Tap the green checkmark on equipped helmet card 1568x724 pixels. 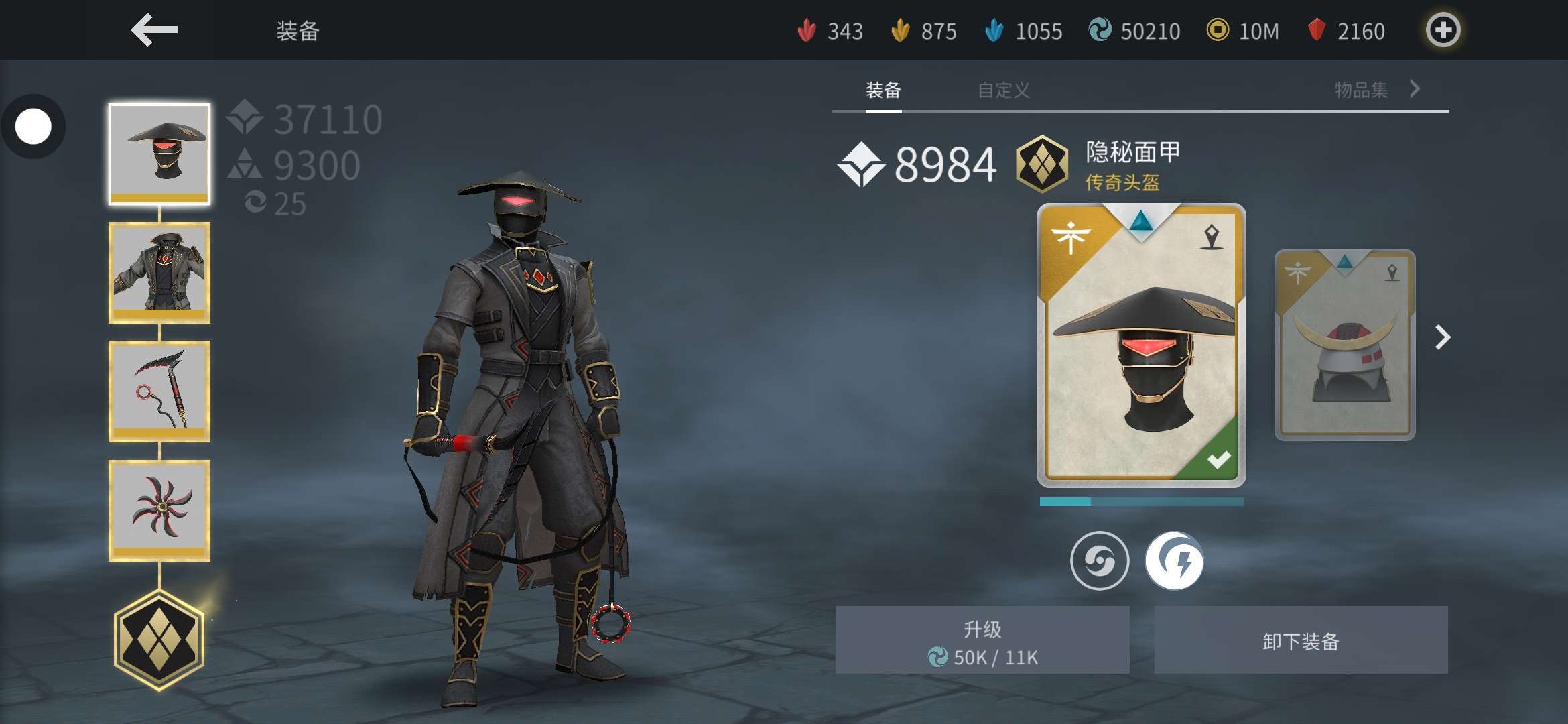(x=1218, y=460)
